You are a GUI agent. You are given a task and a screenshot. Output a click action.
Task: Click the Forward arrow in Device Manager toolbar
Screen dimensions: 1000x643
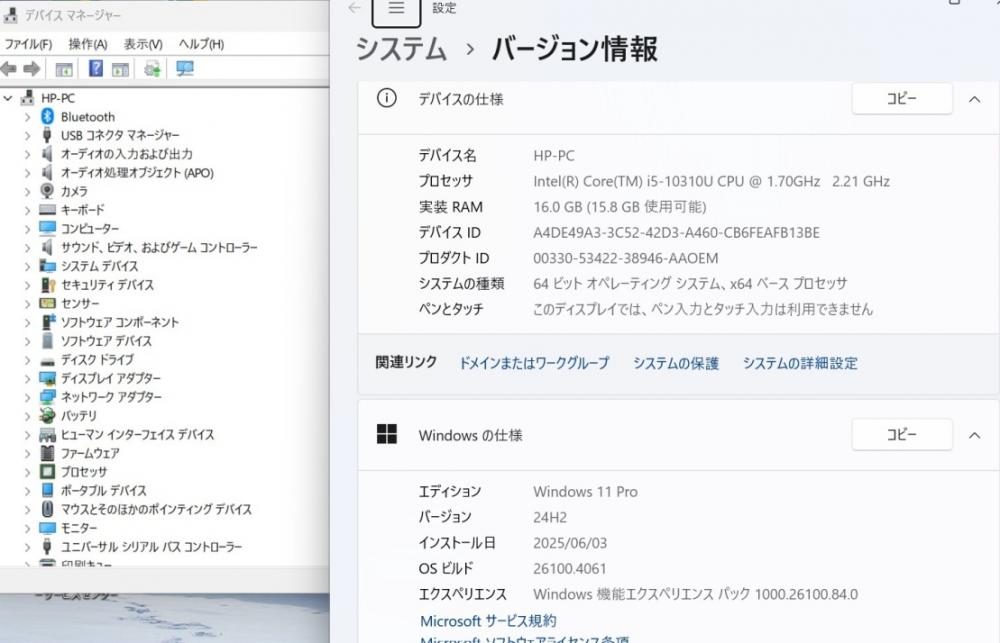tap(31, 68)
